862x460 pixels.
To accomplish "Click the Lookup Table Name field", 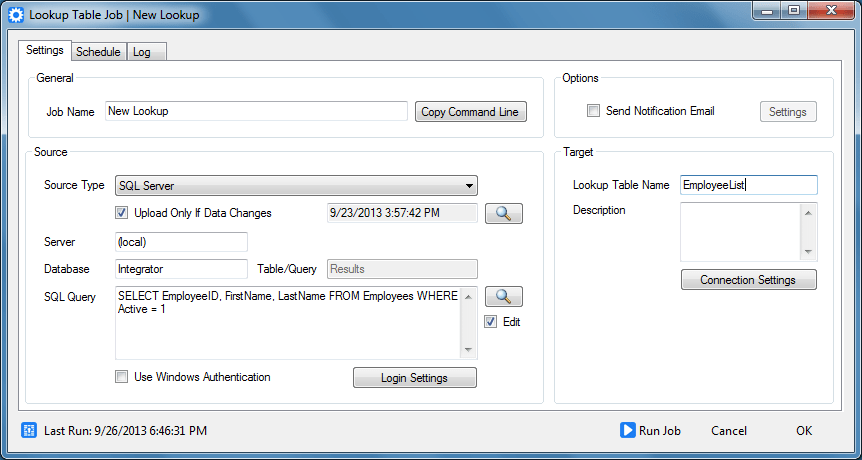I will pos(749,185).
